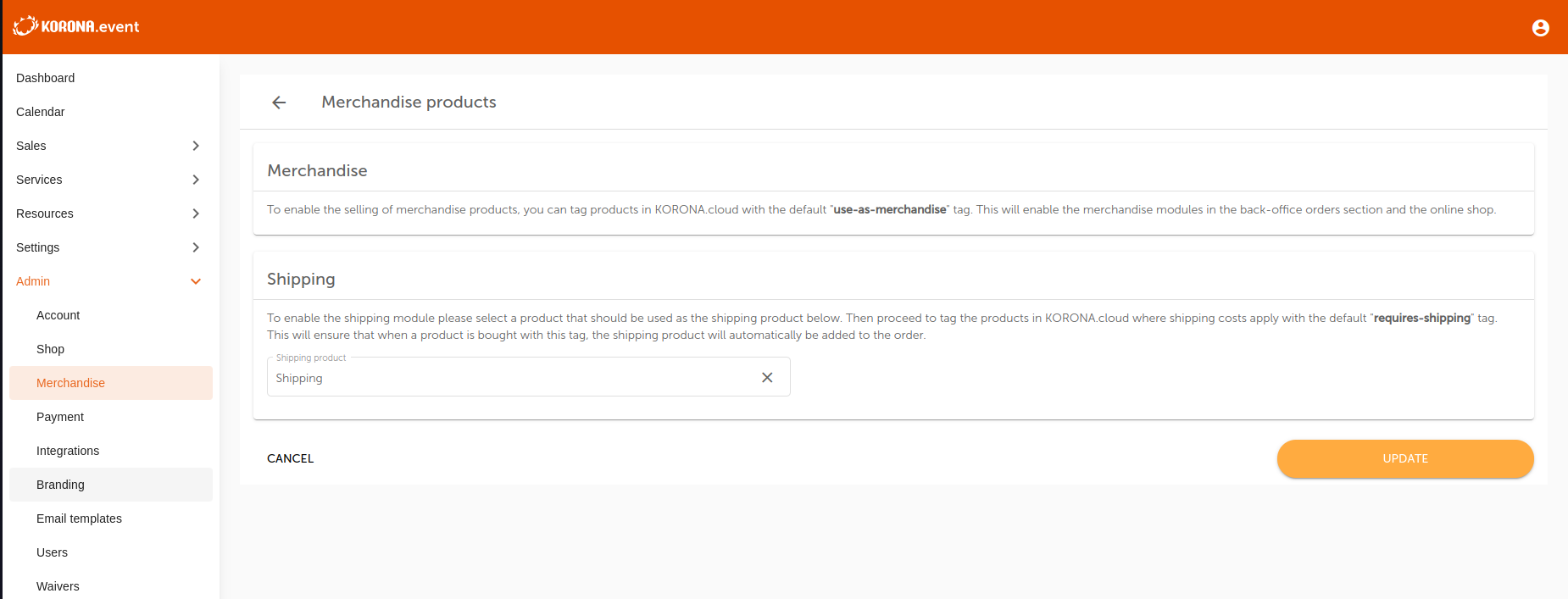Expand the Sales menu chevron

pyautogui.click(x=196, y=146)
